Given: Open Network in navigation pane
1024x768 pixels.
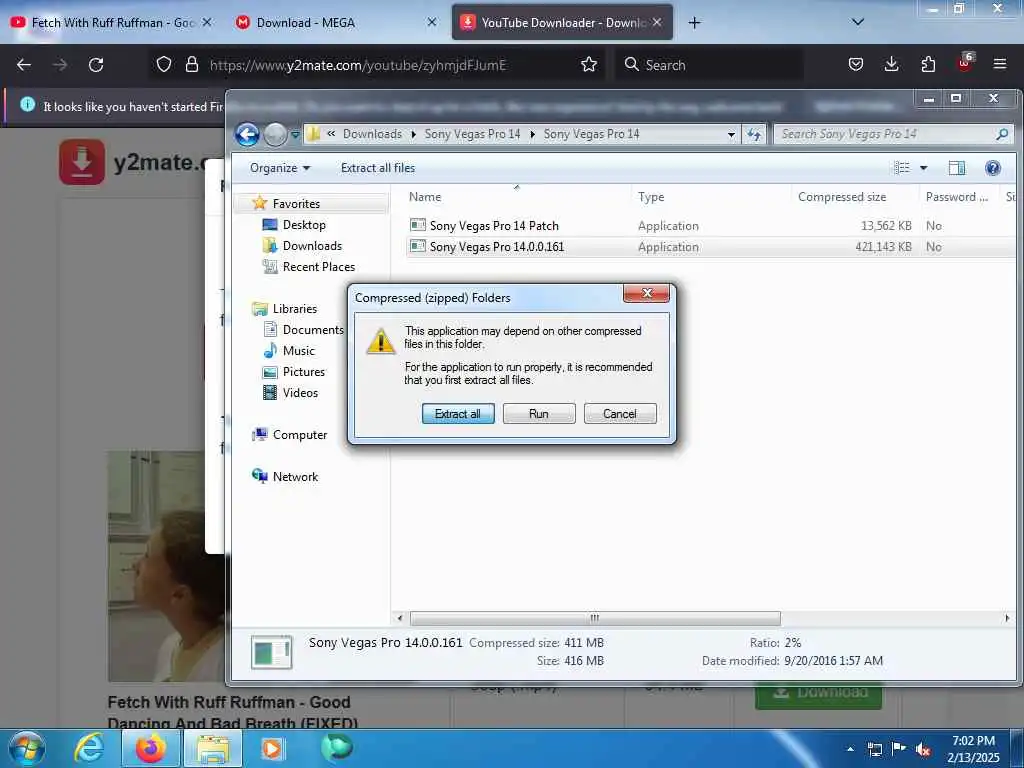Looking at the screenshot, I should tap(295, 477).
